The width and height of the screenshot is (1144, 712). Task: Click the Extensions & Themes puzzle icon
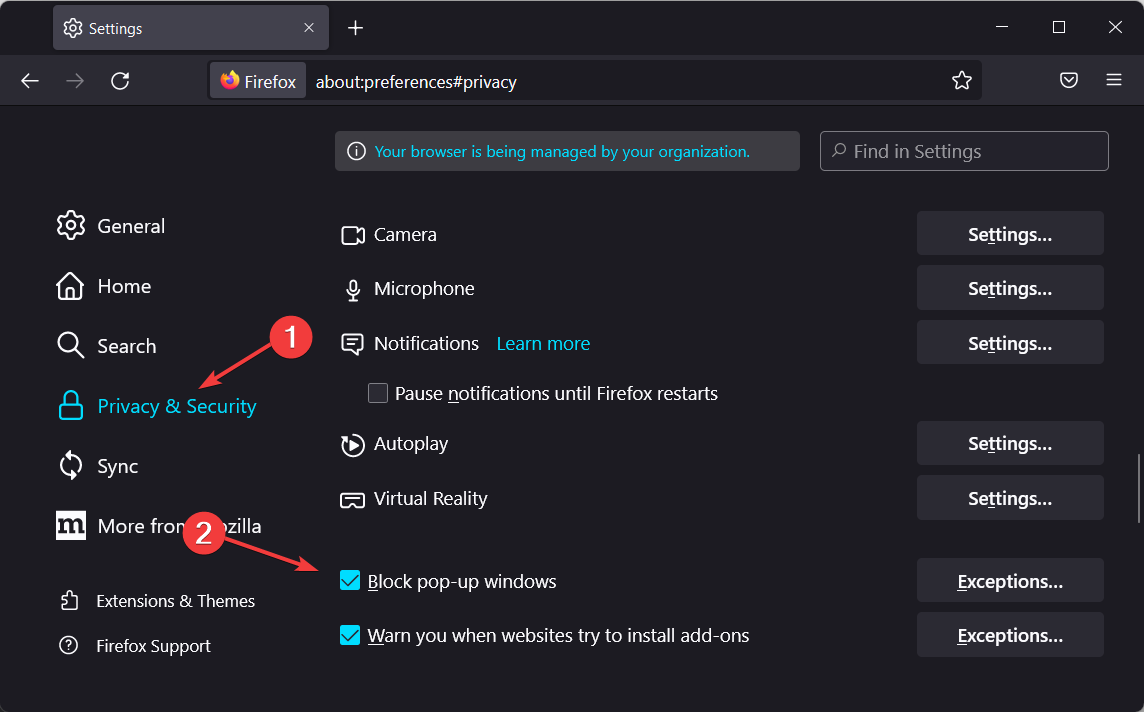69,600
